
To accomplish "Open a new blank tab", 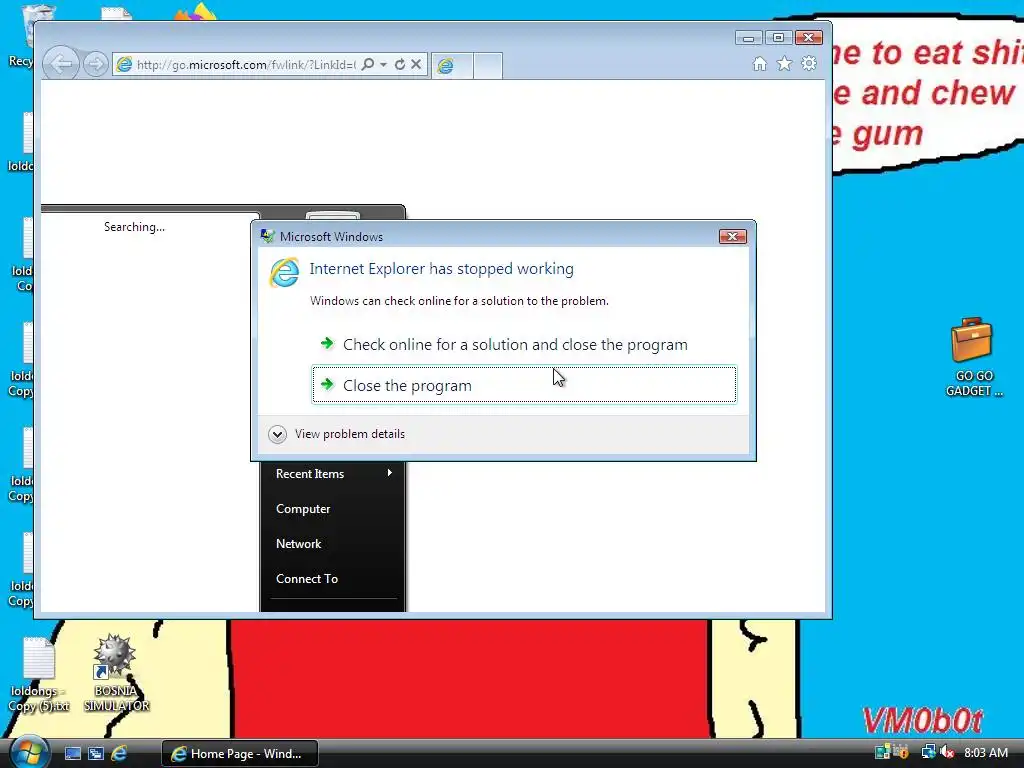I will point(487,65).
